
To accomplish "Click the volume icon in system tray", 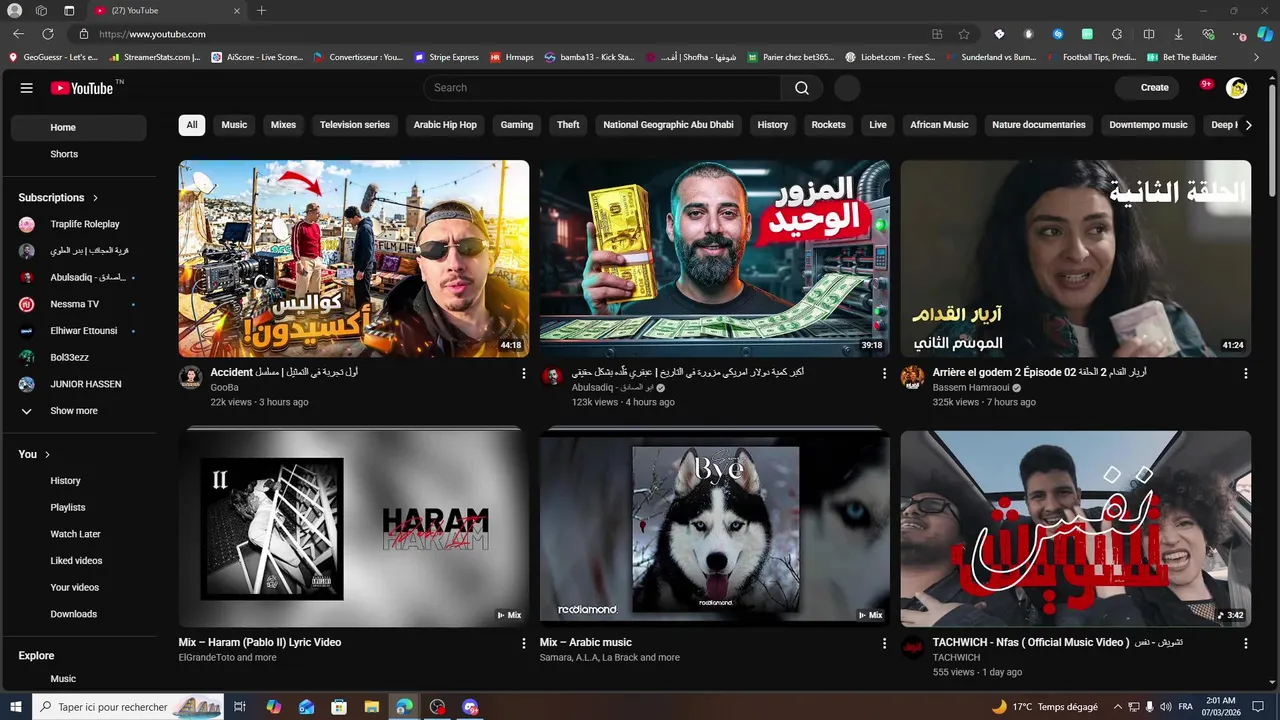I will point(1167,707).
